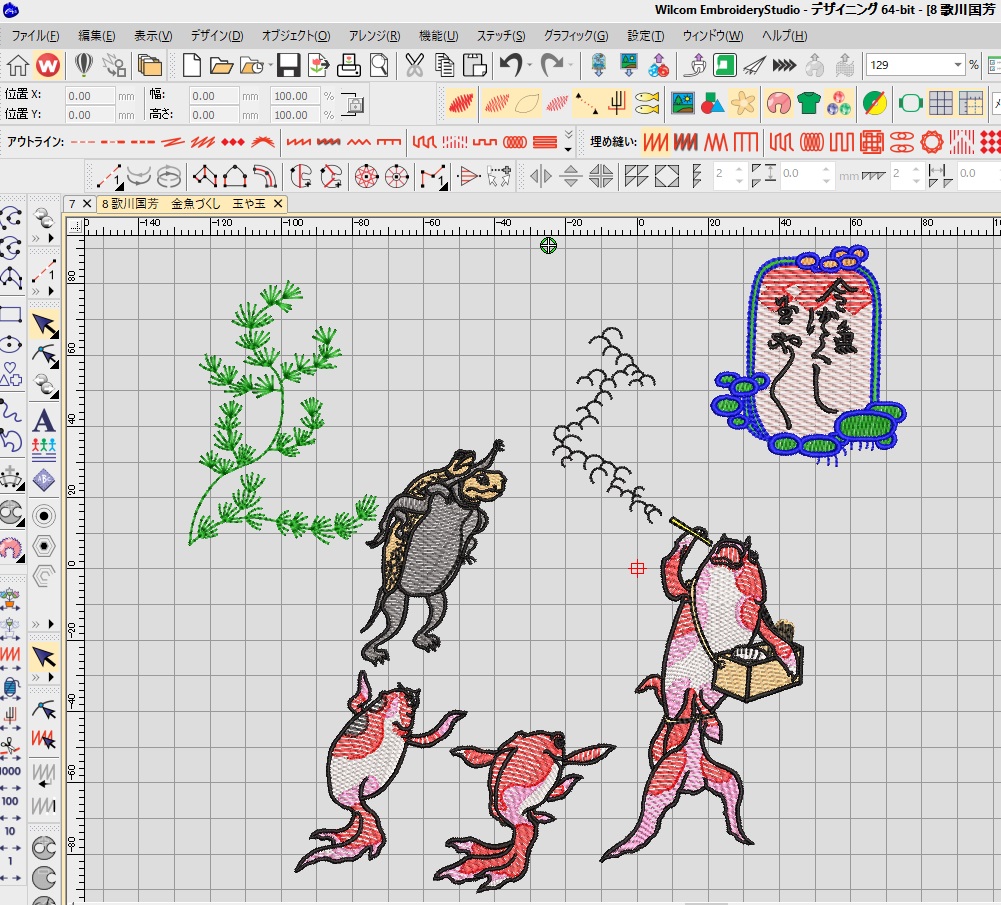Image resolution: width=1001 pixels, height=905 pixels.
Task: Click the 位置 X input field
Action: pos(90,96)
